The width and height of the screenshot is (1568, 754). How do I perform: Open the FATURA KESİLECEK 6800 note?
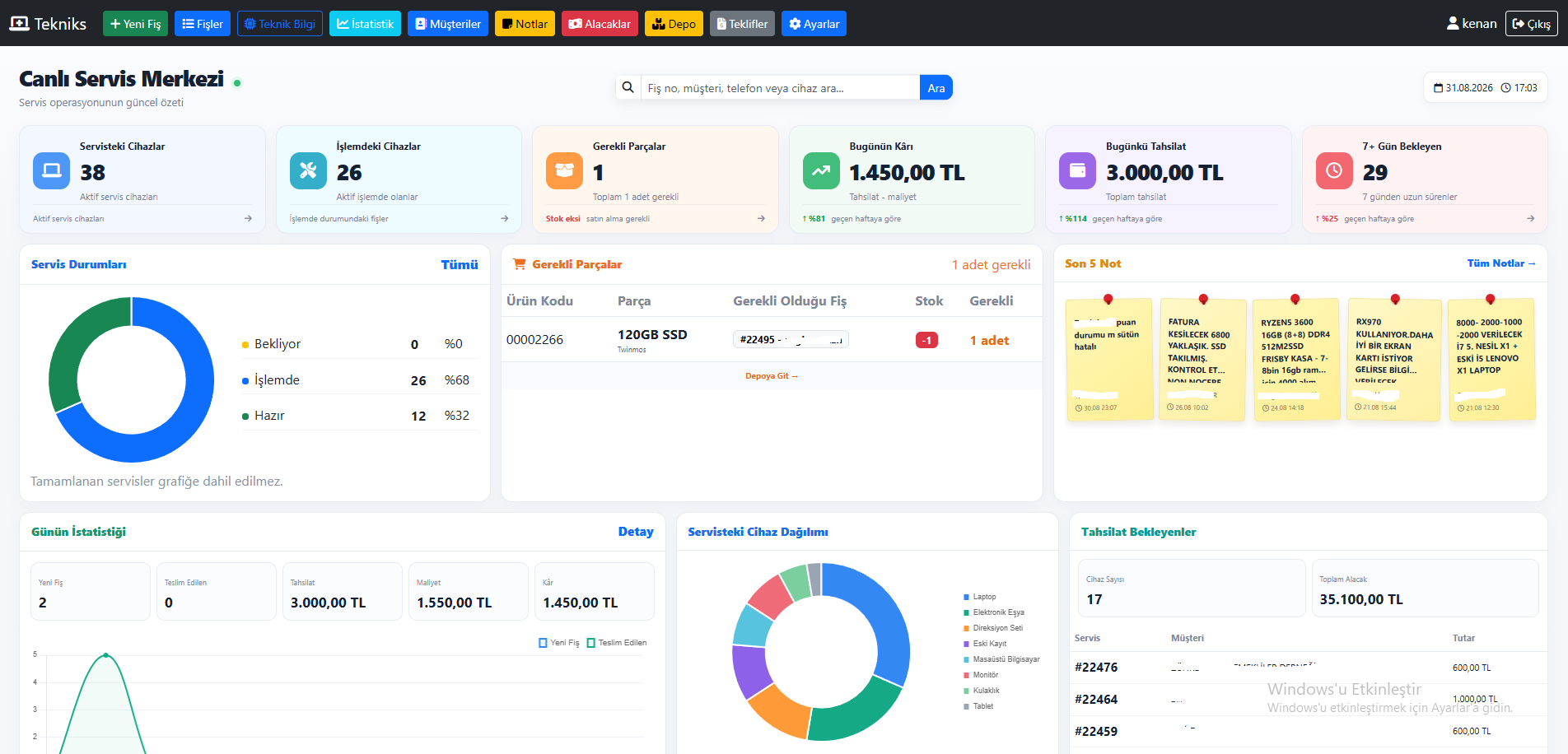click(x=1202, y=359)
